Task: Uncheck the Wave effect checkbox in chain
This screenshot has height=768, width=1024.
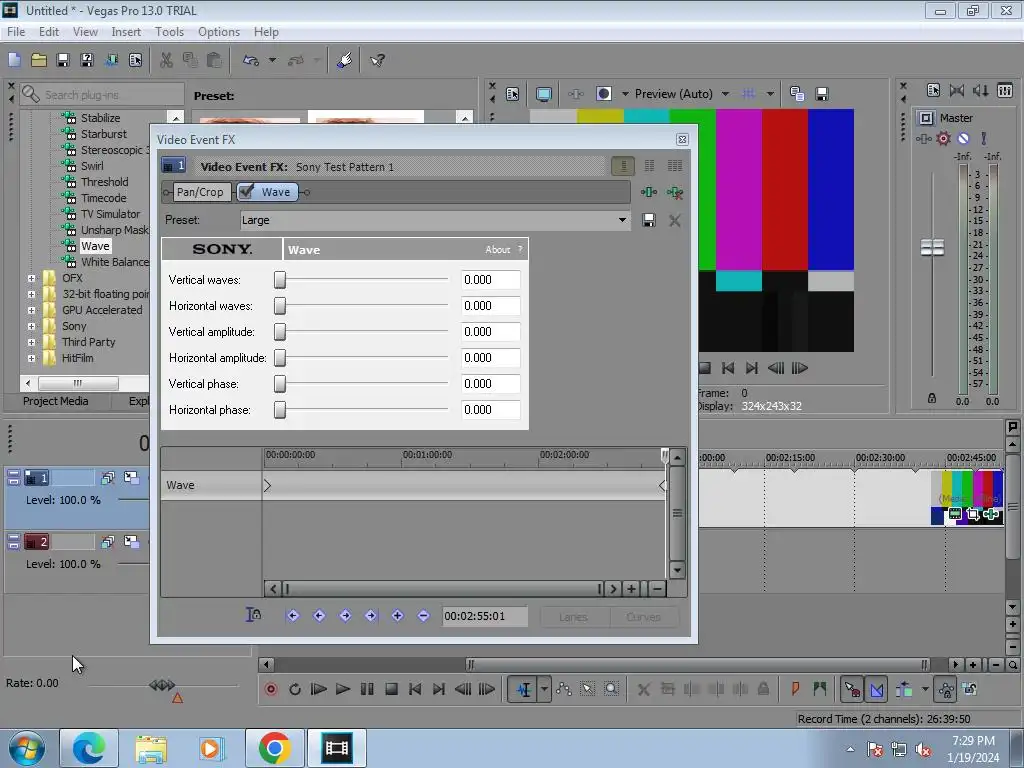Action: pyautogui.click(x=246, y=191)
